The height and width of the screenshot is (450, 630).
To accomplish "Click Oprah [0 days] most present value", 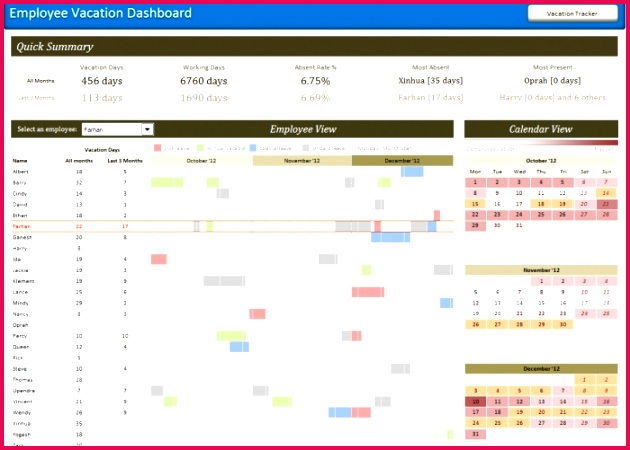I will point(552,81).
